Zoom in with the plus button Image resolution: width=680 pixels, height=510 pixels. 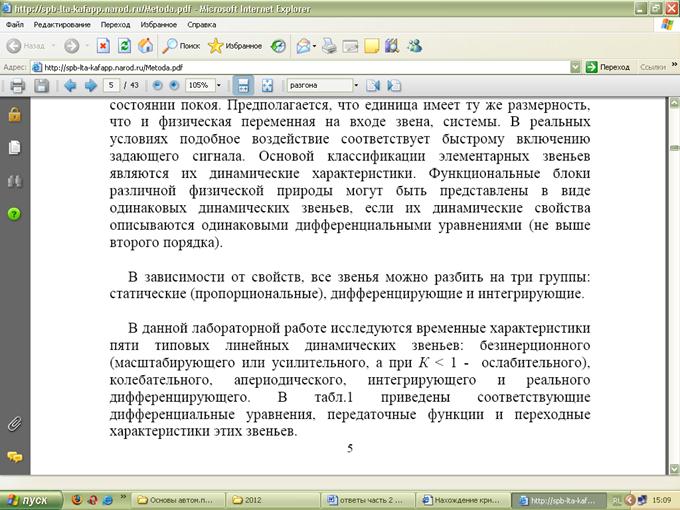click(174, 85)
